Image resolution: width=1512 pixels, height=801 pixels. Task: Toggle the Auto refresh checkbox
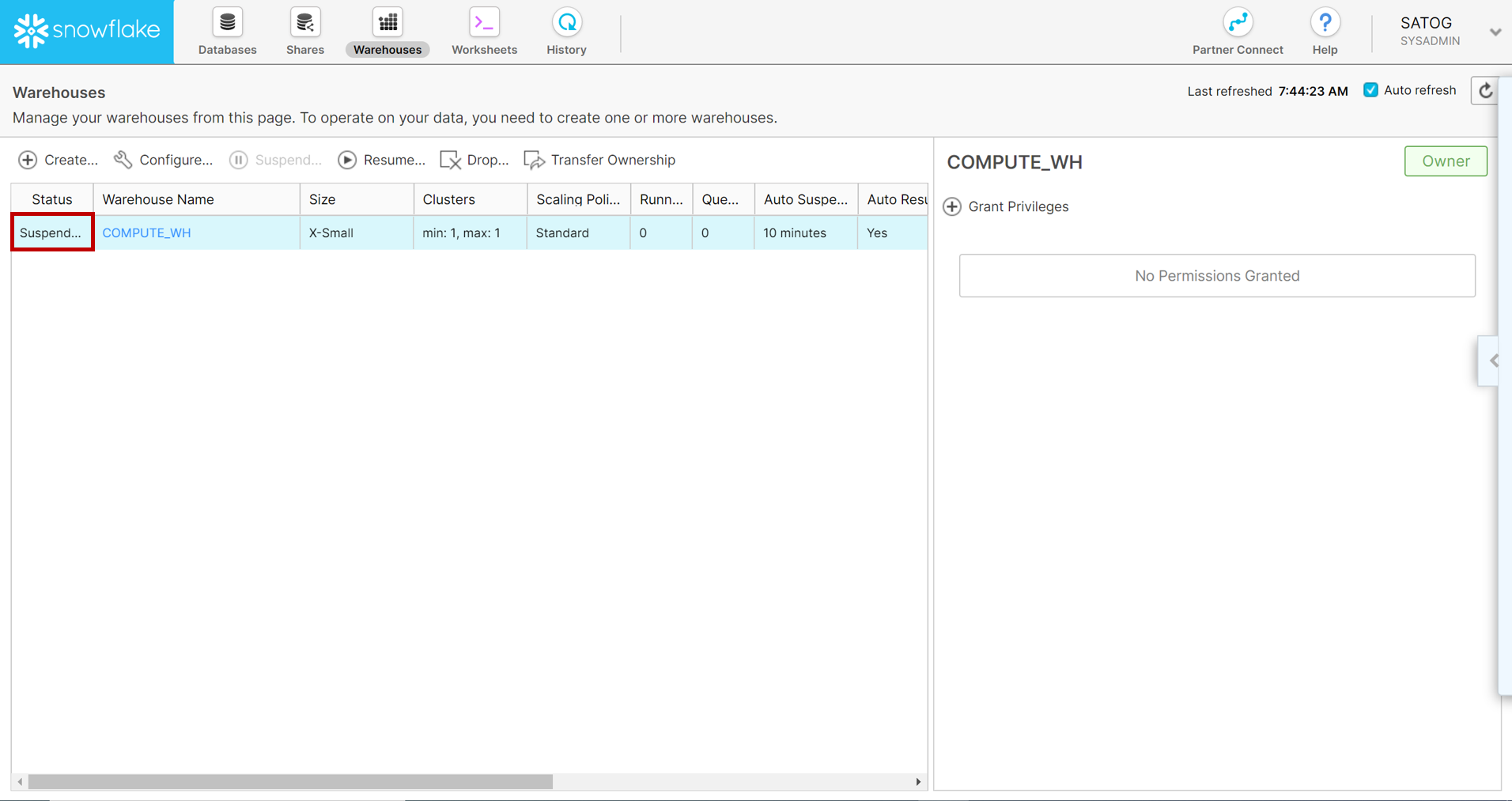(1370, 90)
